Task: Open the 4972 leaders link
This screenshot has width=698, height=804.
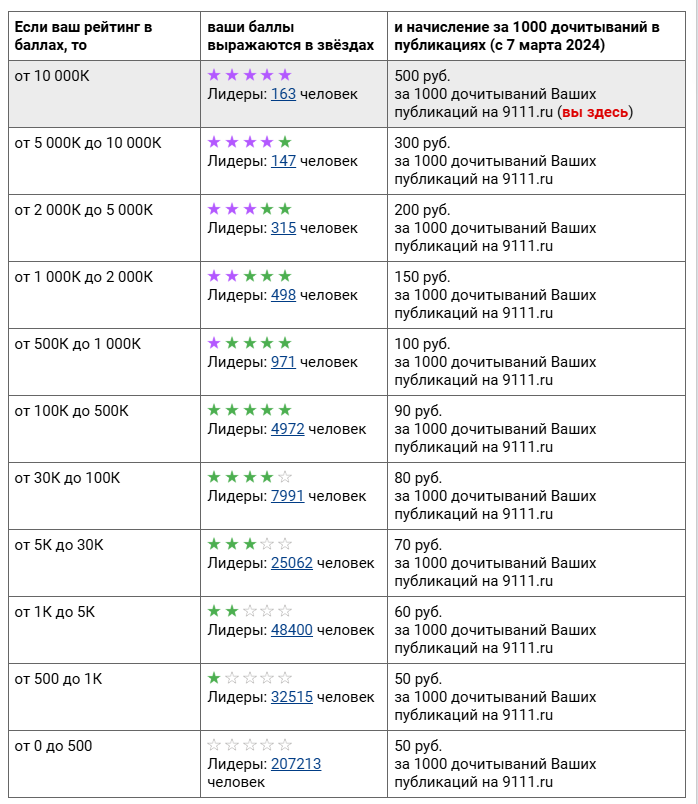Action: [287, 429]
